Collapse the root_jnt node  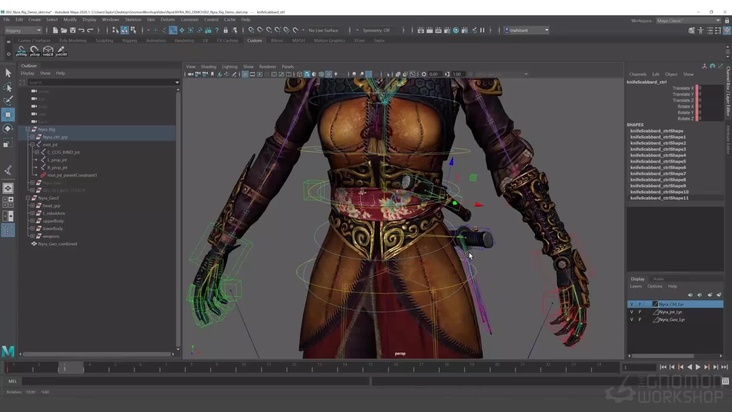[x=32, y=145]
